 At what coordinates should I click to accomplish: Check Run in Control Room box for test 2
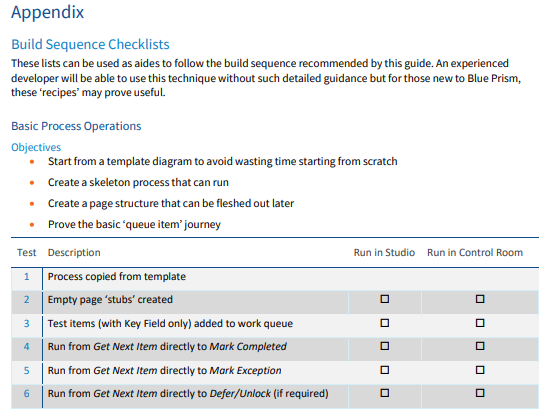point(480,299)
